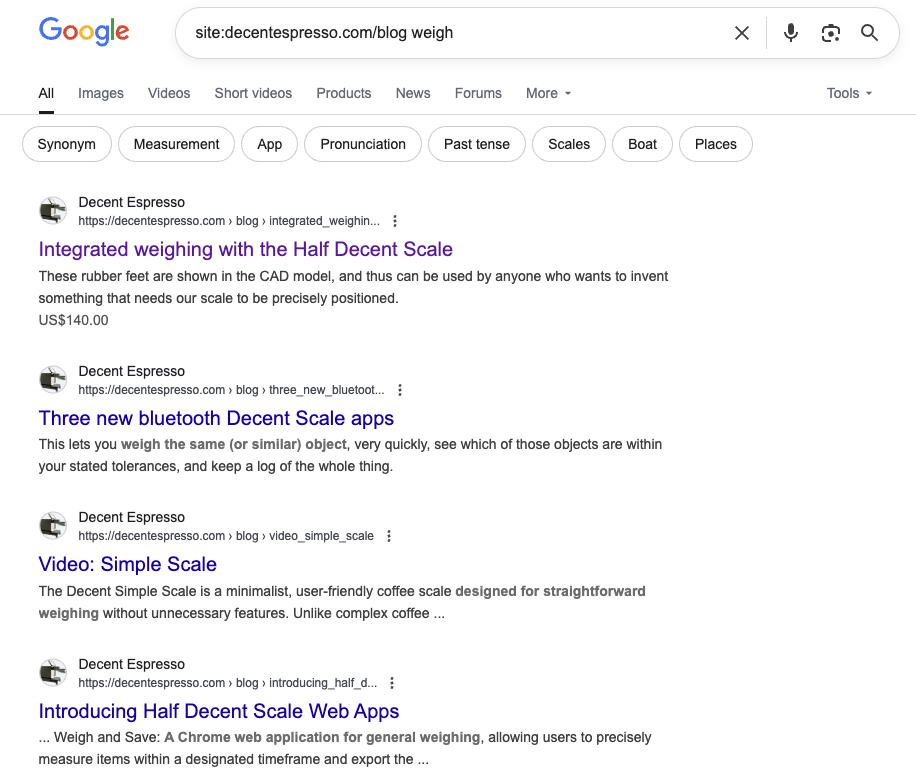
Task: Select the Boat filter chip
Action: tap(643, 144)
